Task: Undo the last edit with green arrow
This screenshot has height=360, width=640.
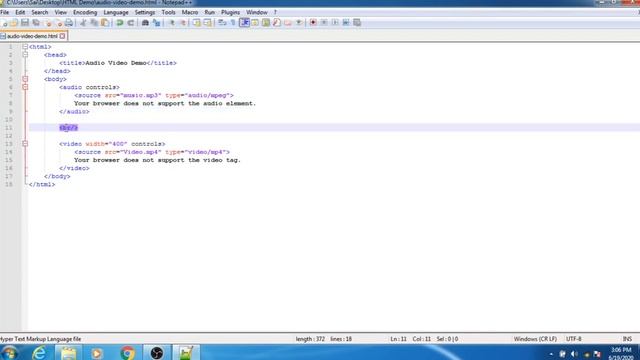Action: [x=120, y=23]
